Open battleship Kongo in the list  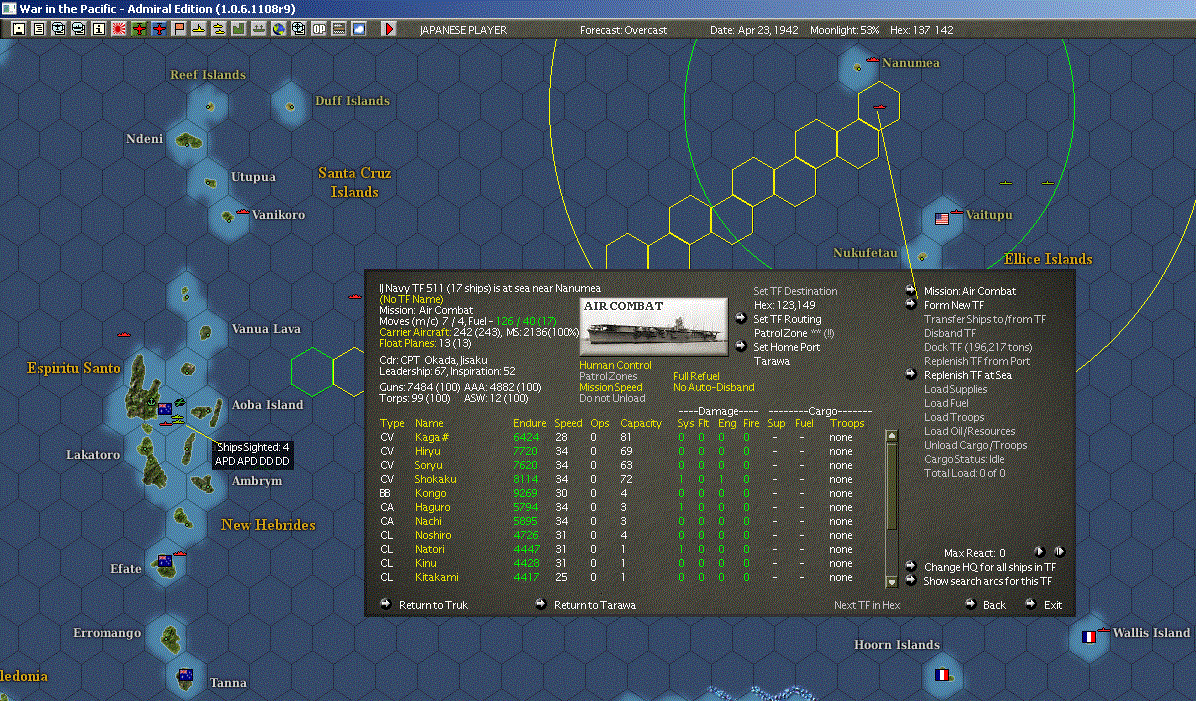(430, 494)
